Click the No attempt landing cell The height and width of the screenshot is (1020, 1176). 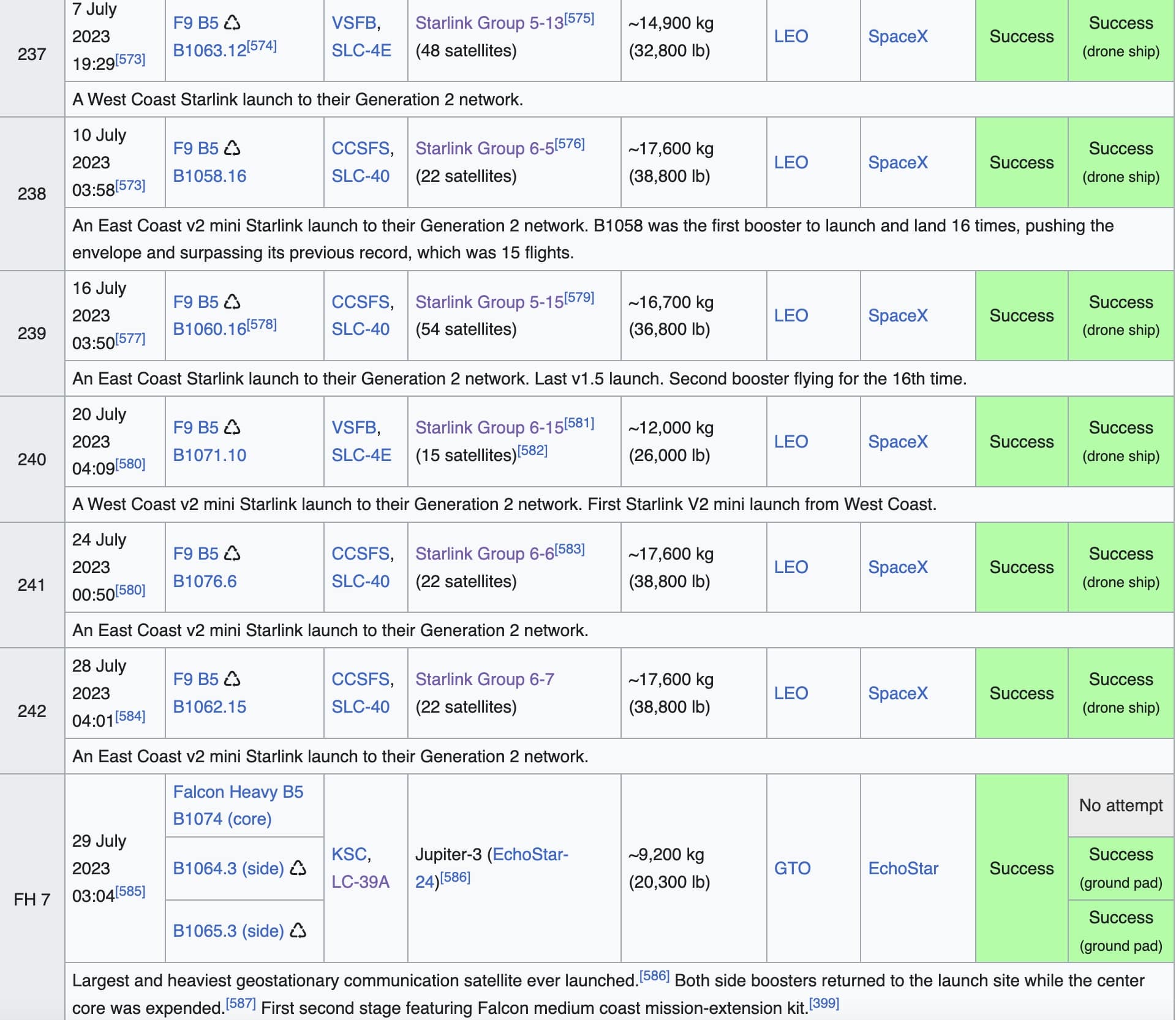[x=1120, y=805]
